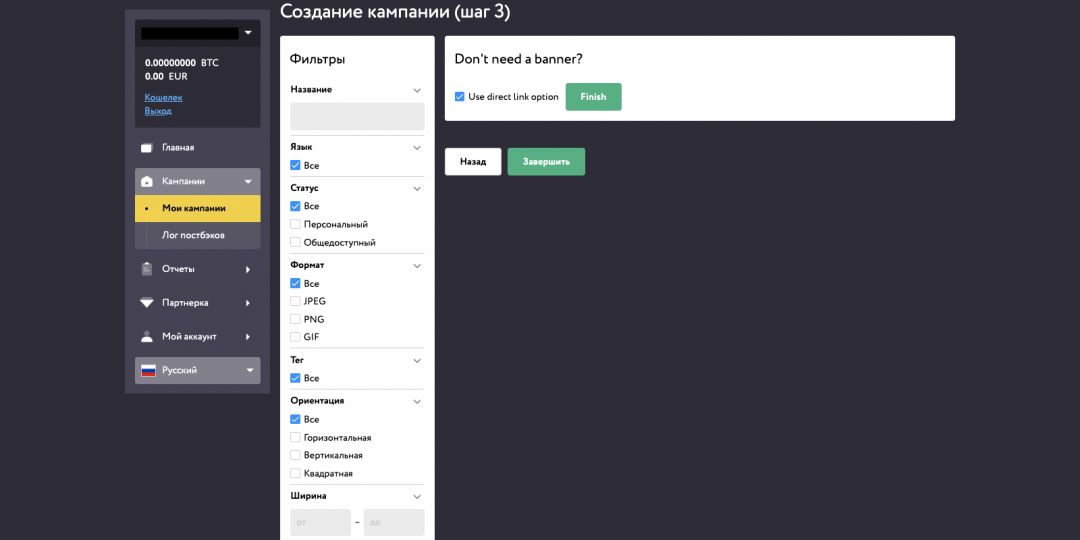Click the Название filter text field
1080x540 pixels.
(357, 116)
